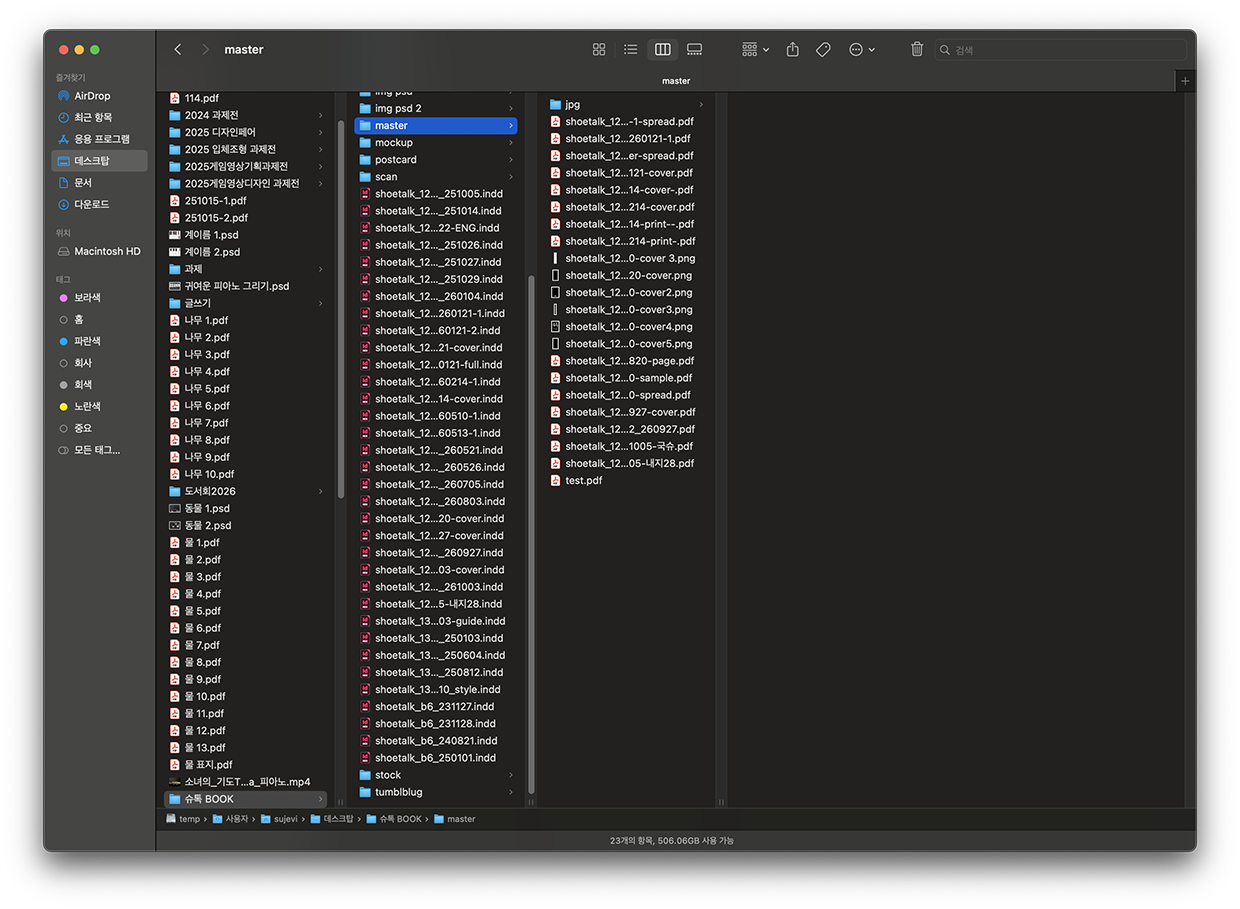The image size is (1240, 909).
Task: Switch to icon view
Action: point(599,49)
